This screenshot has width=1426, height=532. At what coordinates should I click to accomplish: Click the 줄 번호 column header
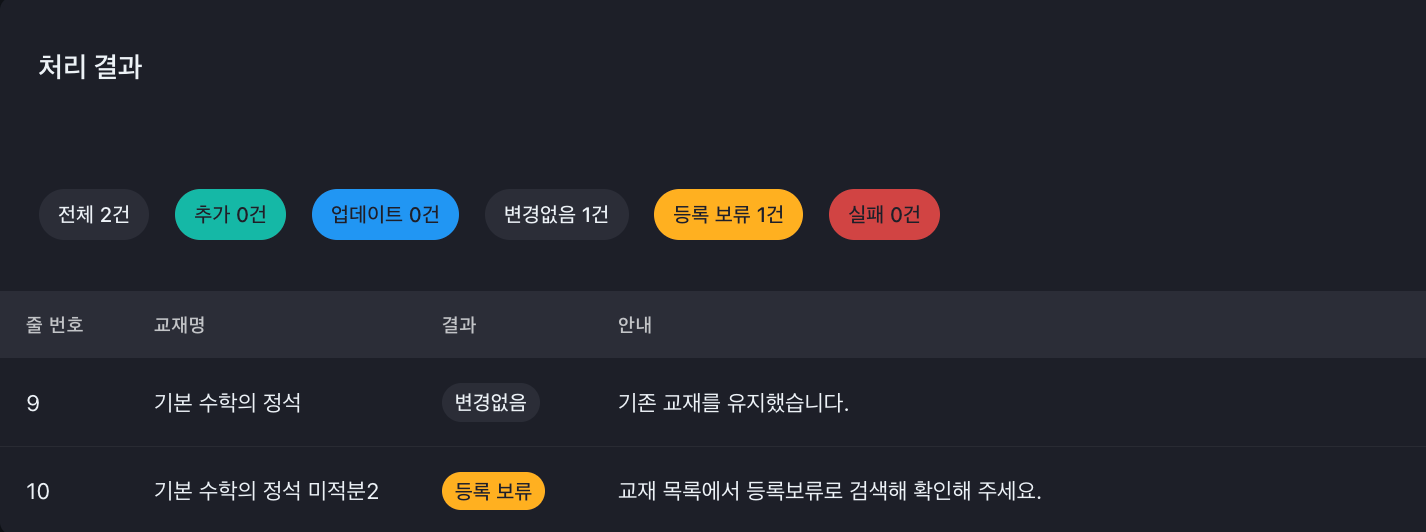[55, 325]
